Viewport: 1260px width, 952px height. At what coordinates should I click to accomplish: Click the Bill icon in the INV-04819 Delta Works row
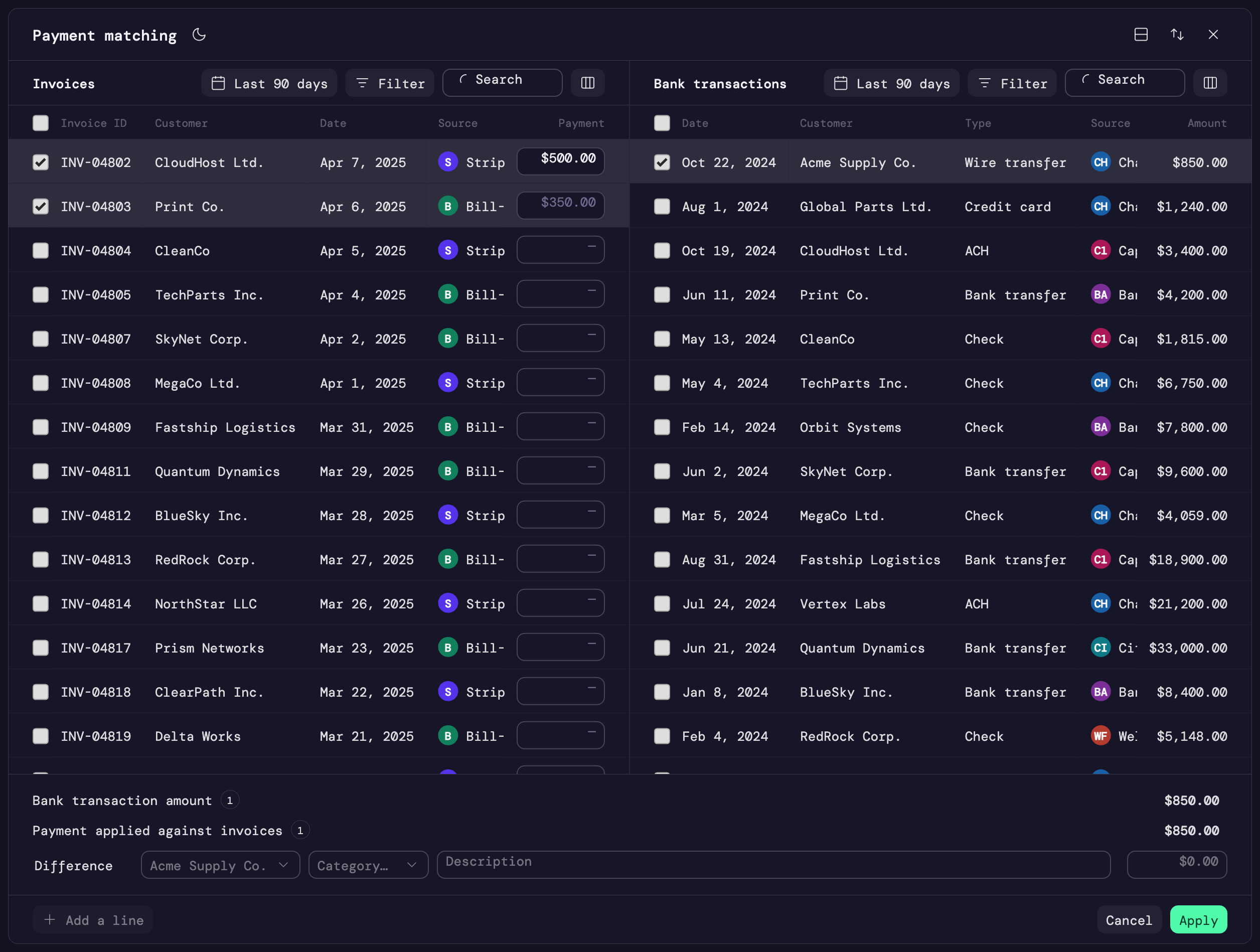point(448,735)
